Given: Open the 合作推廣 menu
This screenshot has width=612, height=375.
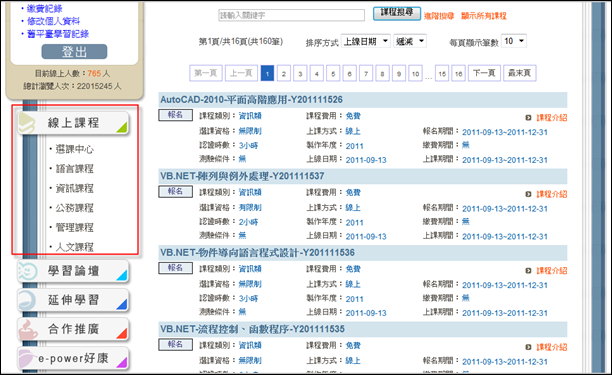Looking at the screenshot, I should coord(73,329).
